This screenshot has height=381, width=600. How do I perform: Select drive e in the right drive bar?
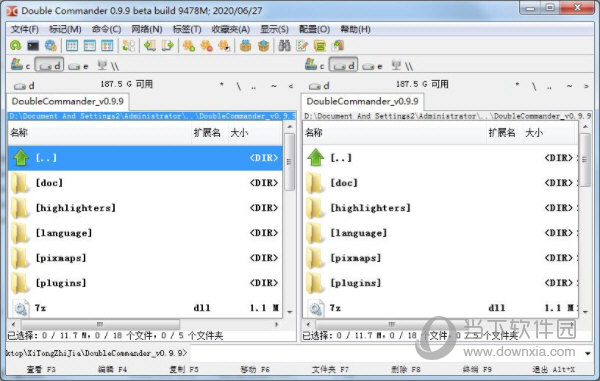373,66
